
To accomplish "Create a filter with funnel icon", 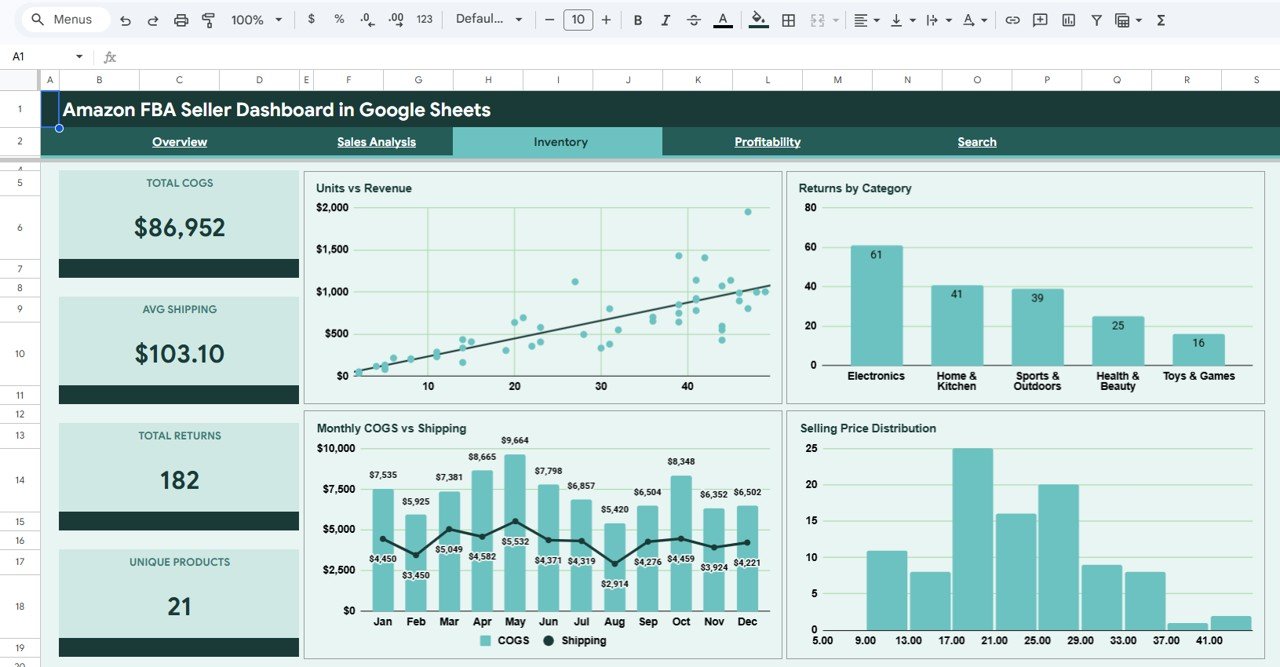I will (1097, 19).
